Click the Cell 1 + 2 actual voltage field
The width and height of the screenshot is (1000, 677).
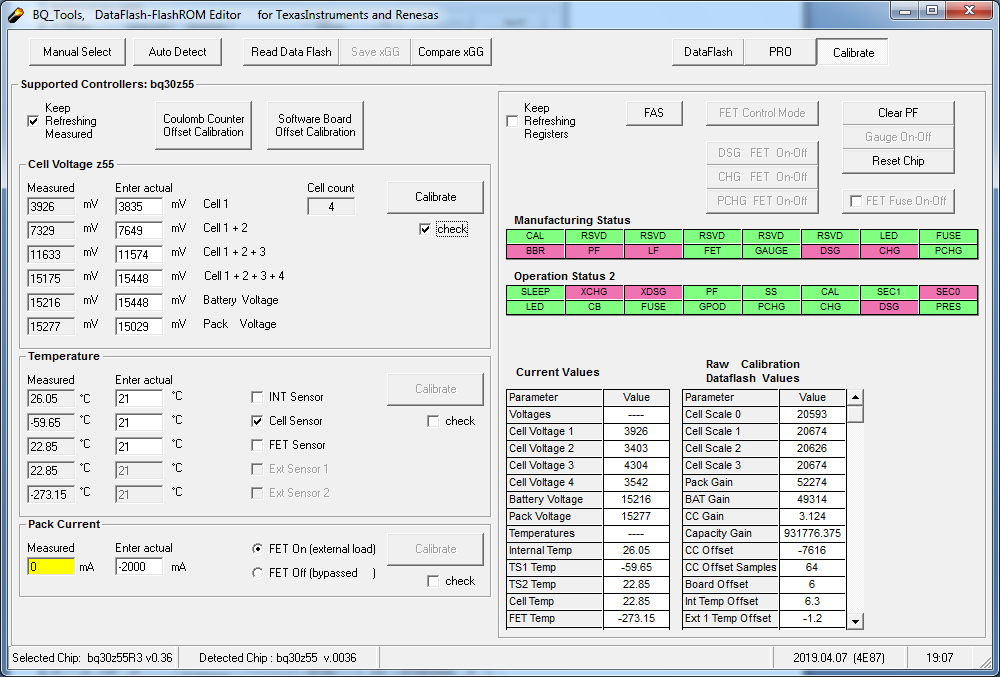point(139,230)
